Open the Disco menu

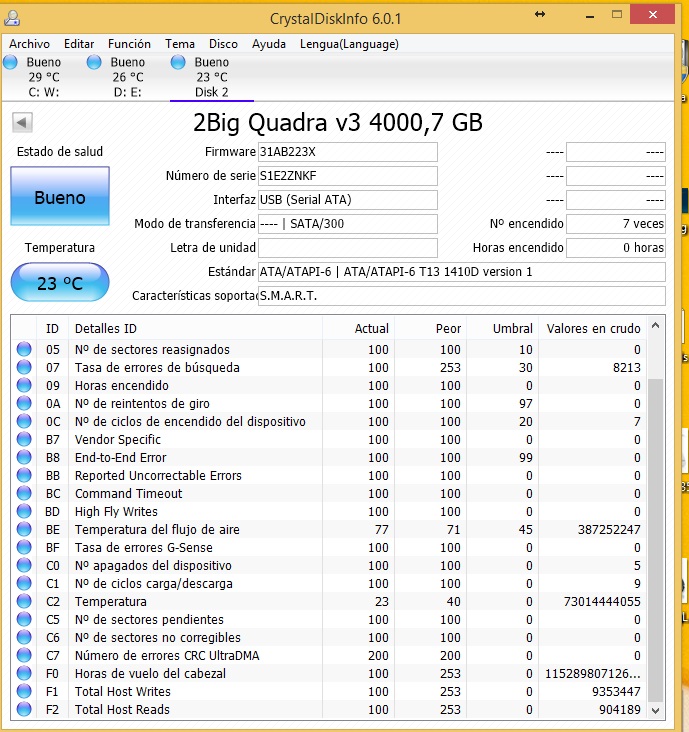(223, 44)
